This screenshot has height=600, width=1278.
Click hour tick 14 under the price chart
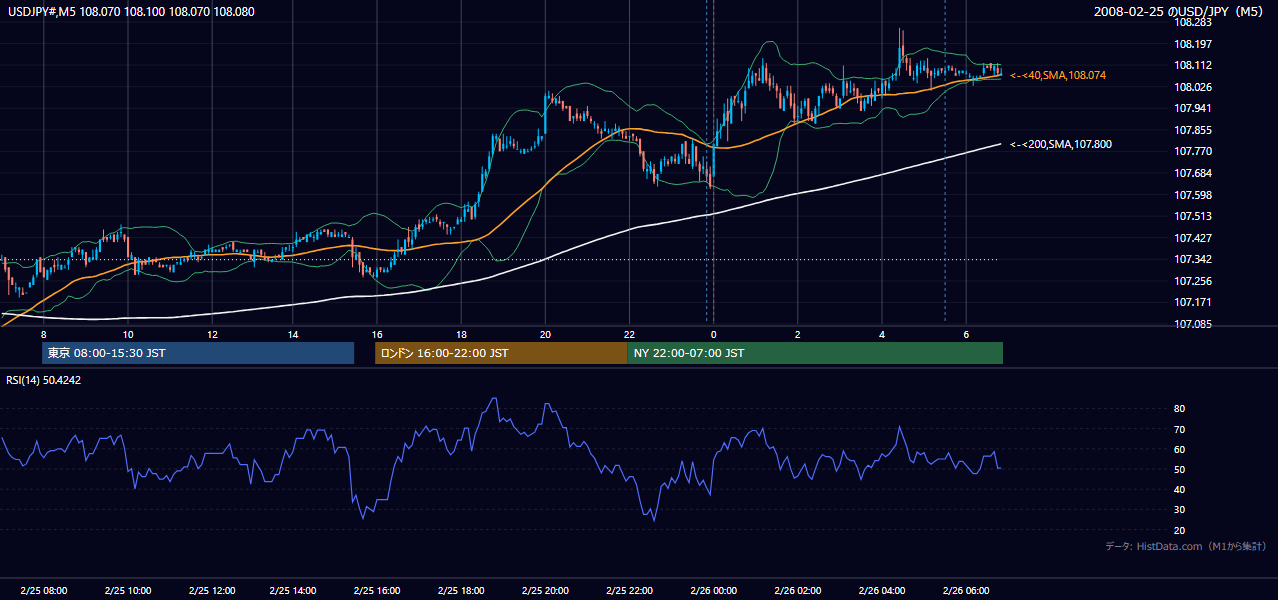(293, 334)
